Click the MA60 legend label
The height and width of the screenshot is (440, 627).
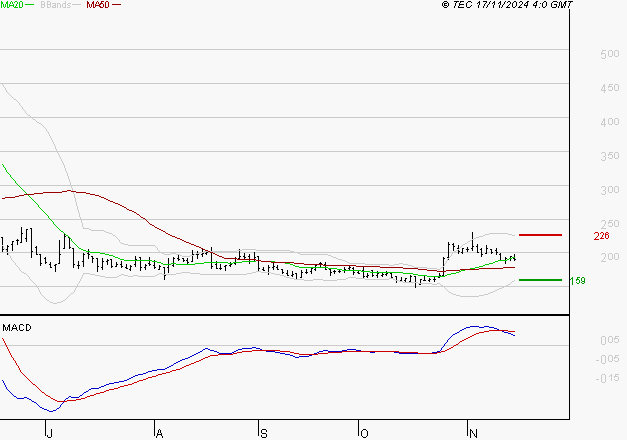tap(97, 6)
